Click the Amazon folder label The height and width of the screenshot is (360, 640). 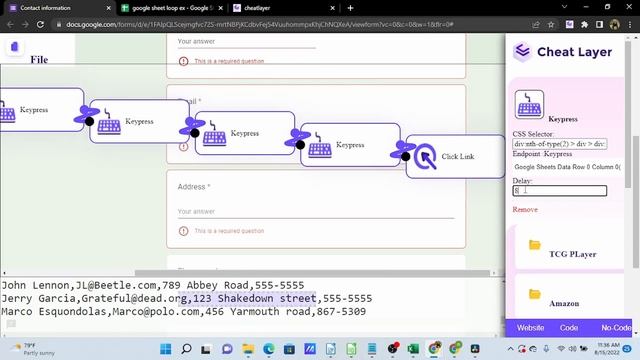point(564,303)
